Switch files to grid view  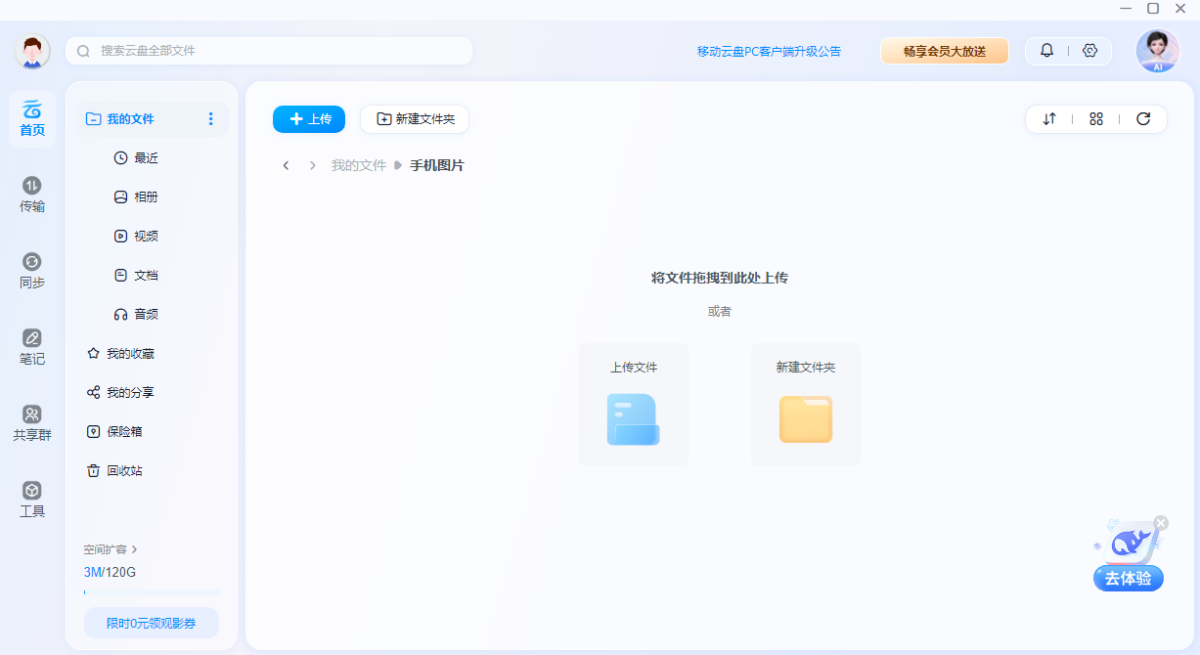pos(1096,118)
